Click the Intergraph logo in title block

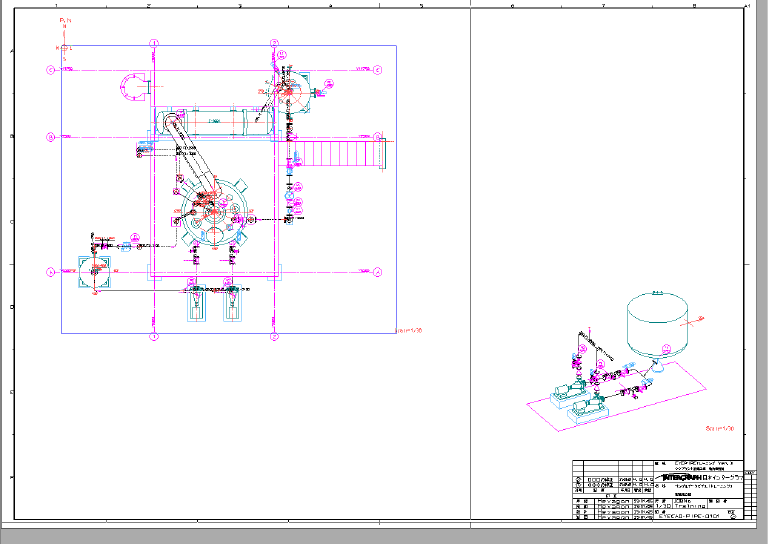[680, 477]
